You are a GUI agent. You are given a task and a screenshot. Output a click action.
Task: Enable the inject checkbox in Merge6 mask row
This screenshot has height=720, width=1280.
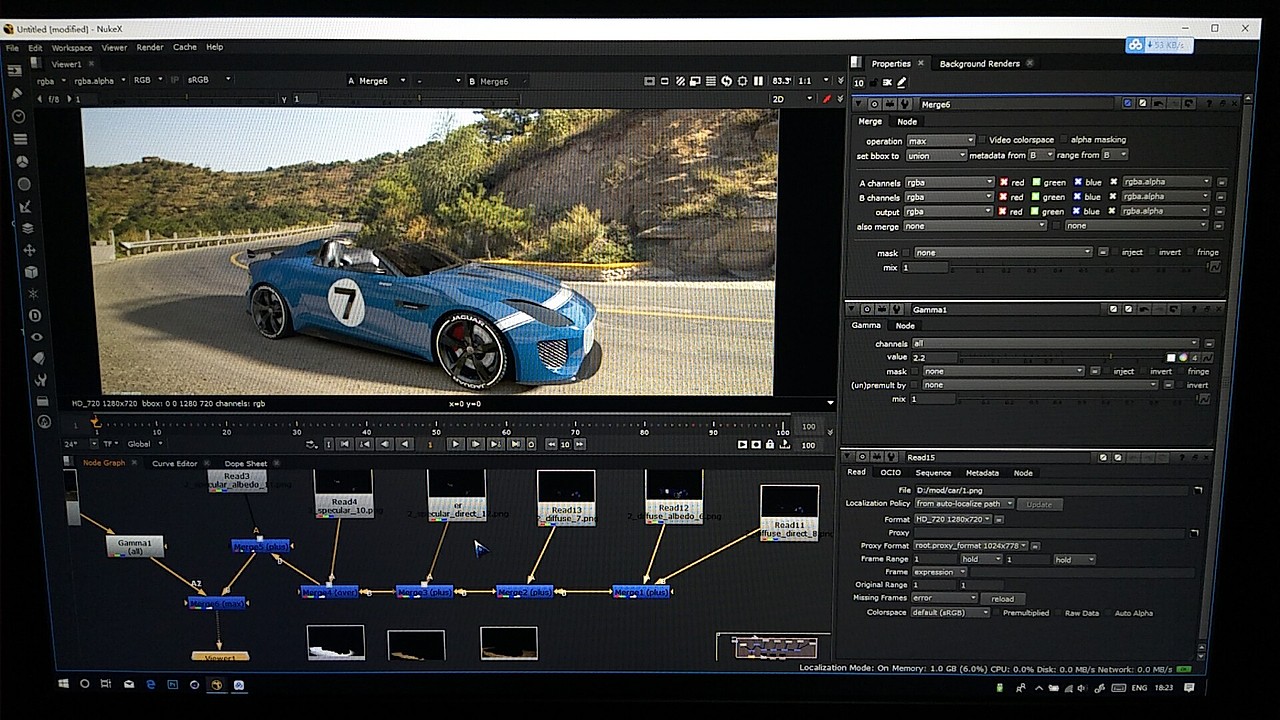(x=1113, y=252)
